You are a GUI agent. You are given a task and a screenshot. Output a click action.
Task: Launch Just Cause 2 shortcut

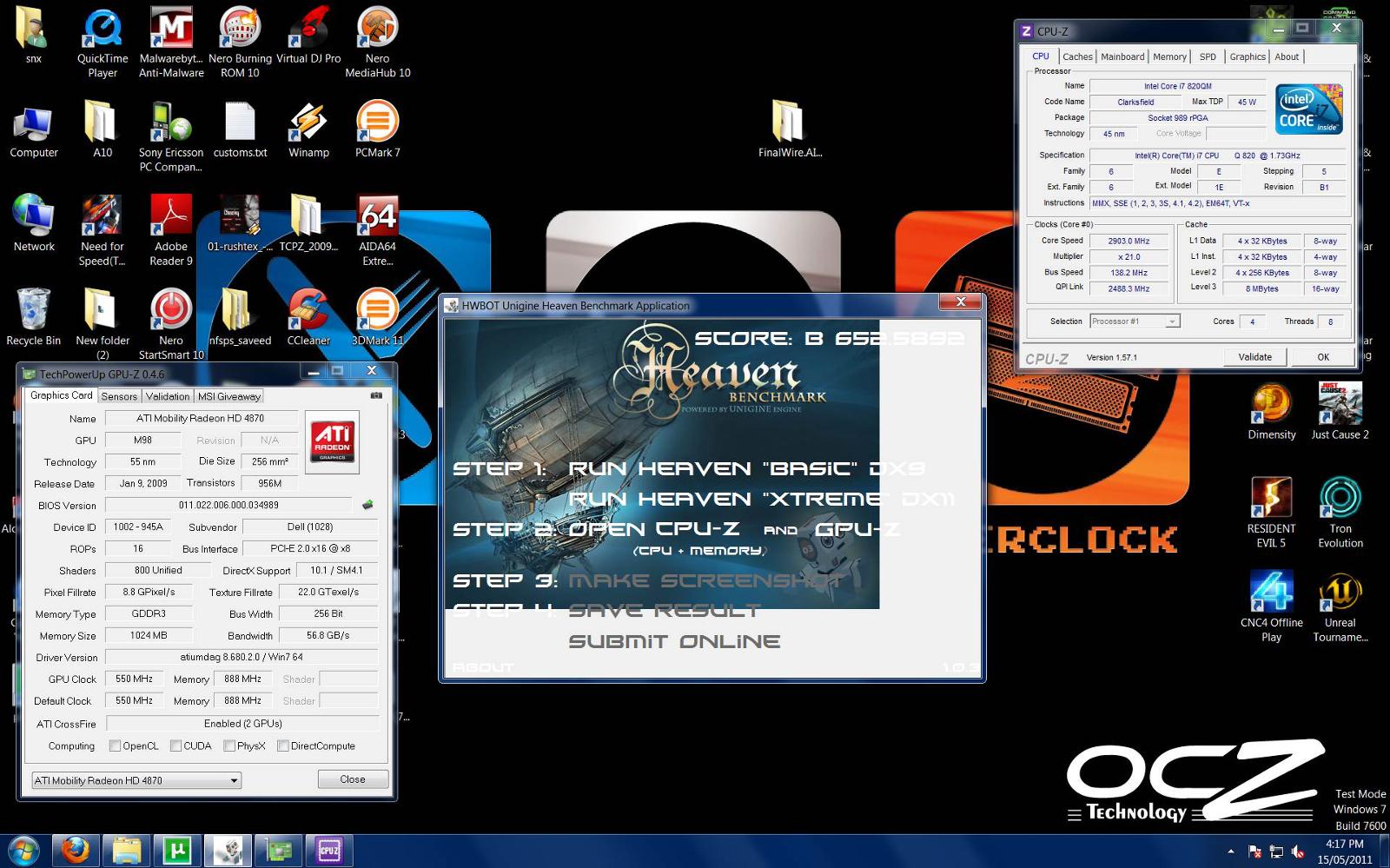(x=1340, y=411)
